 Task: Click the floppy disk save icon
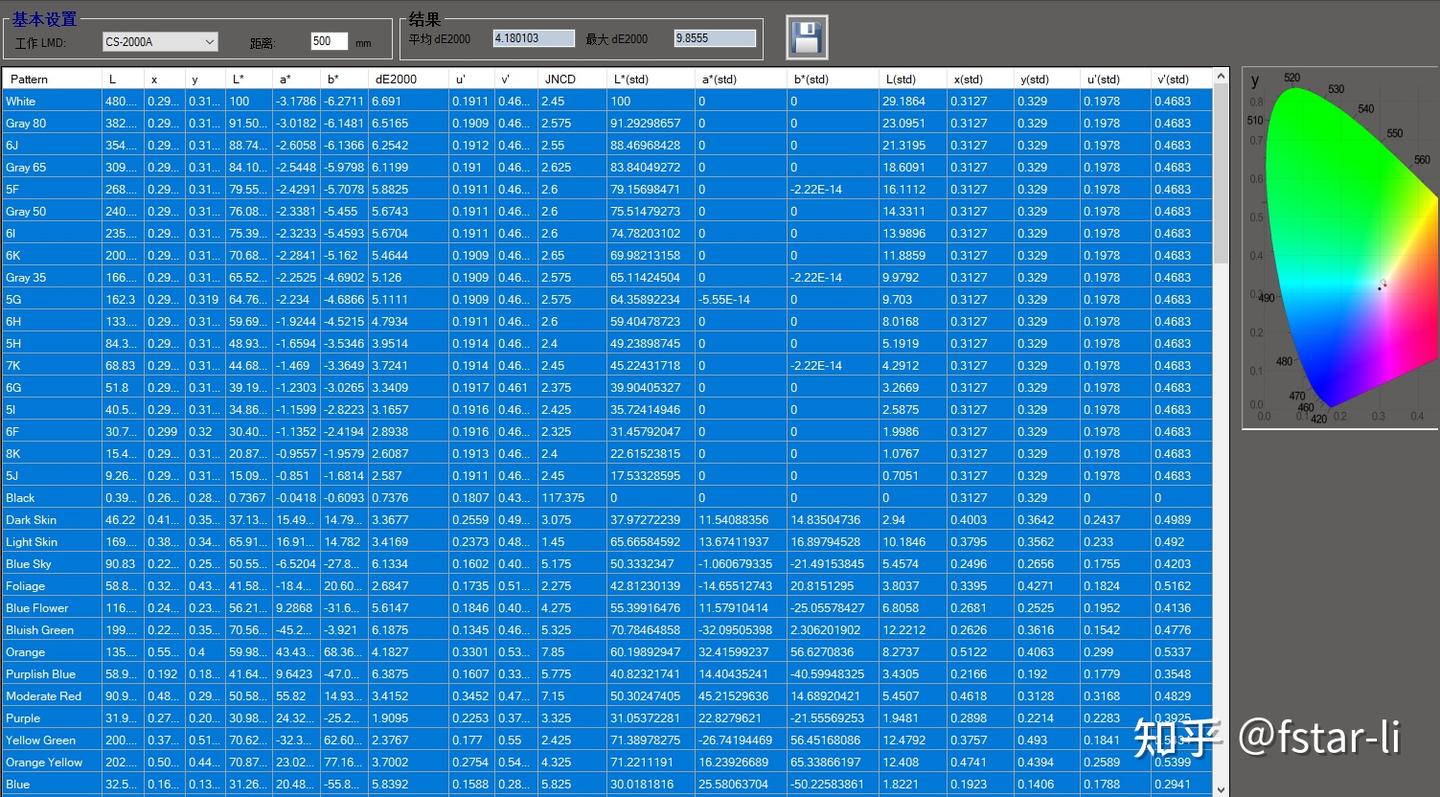click(x=806, y=38)
